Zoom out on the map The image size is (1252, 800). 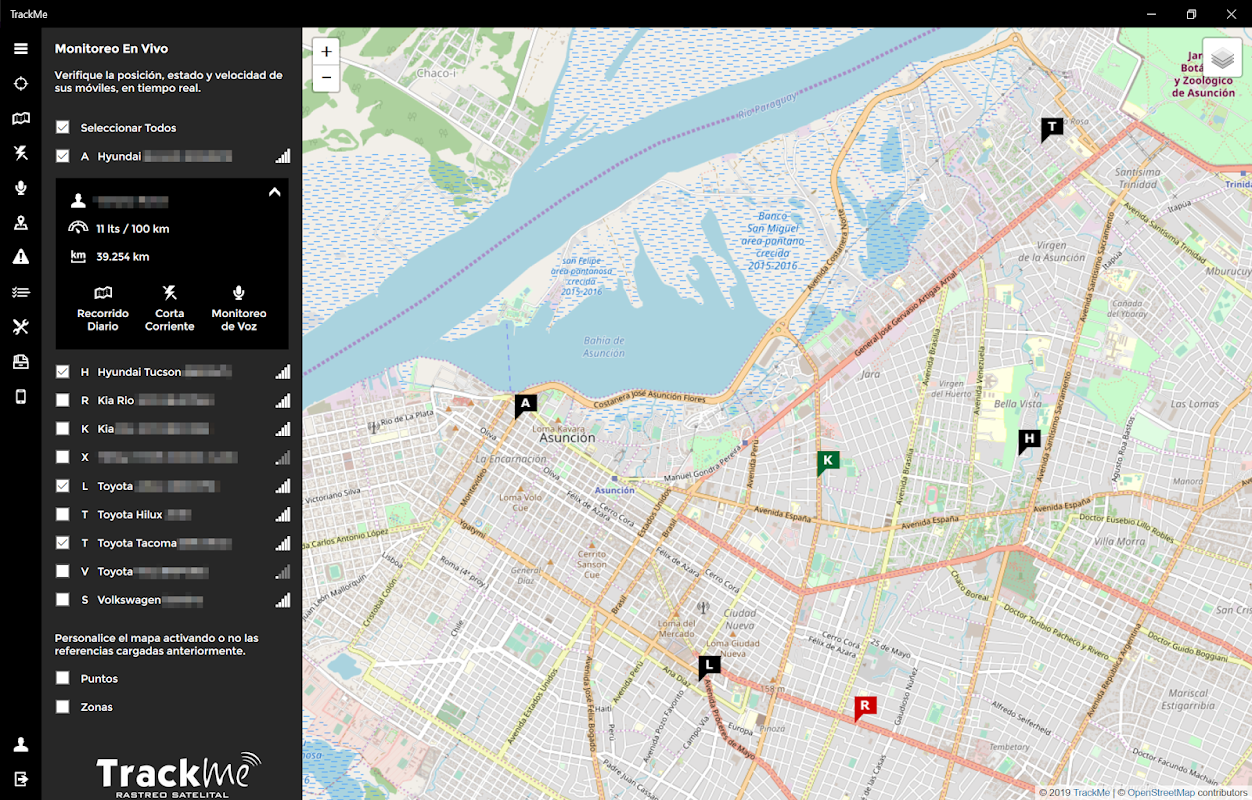click(326, 78)
